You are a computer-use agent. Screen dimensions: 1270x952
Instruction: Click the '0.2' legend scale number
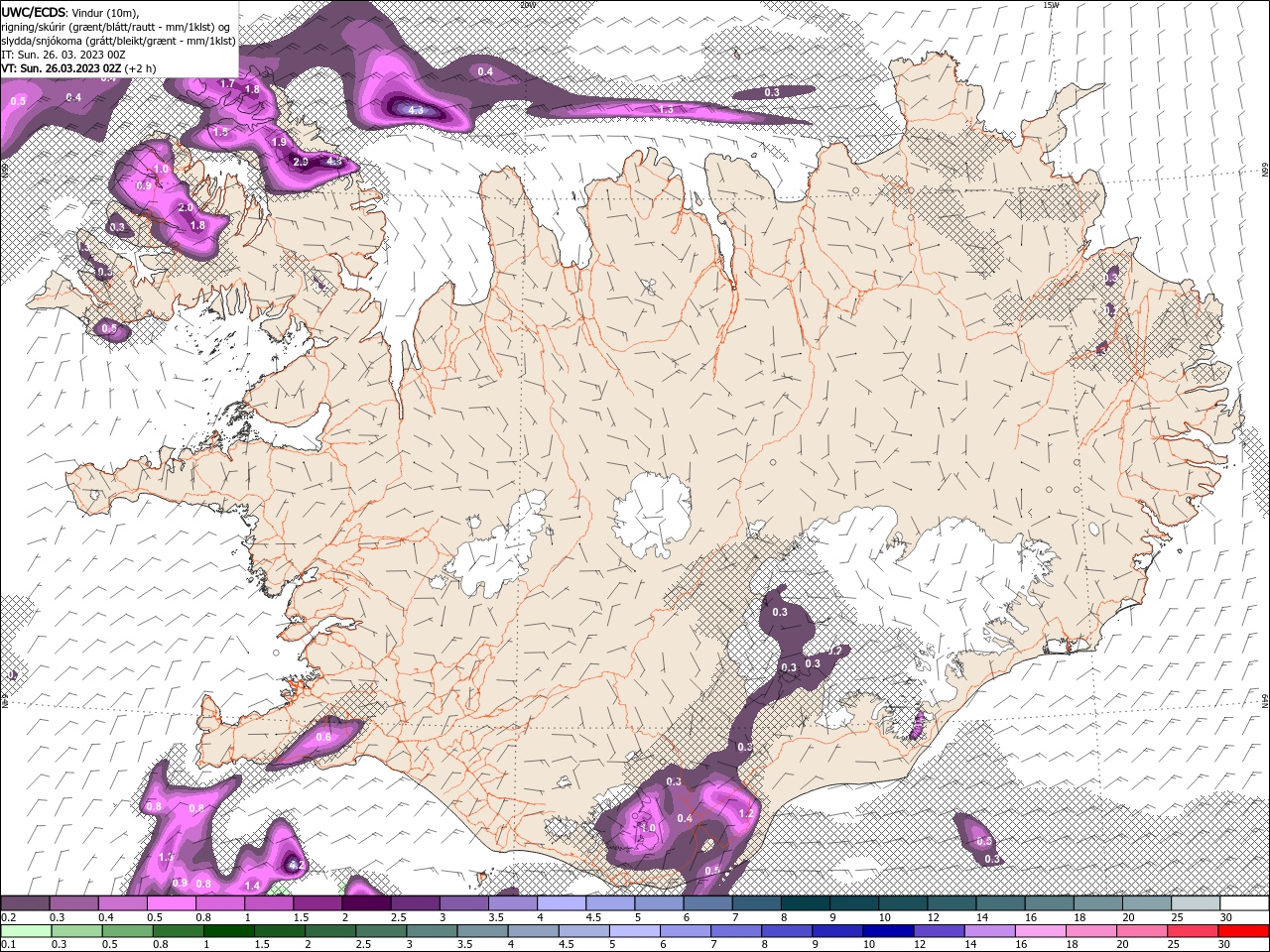coord(7,917)
